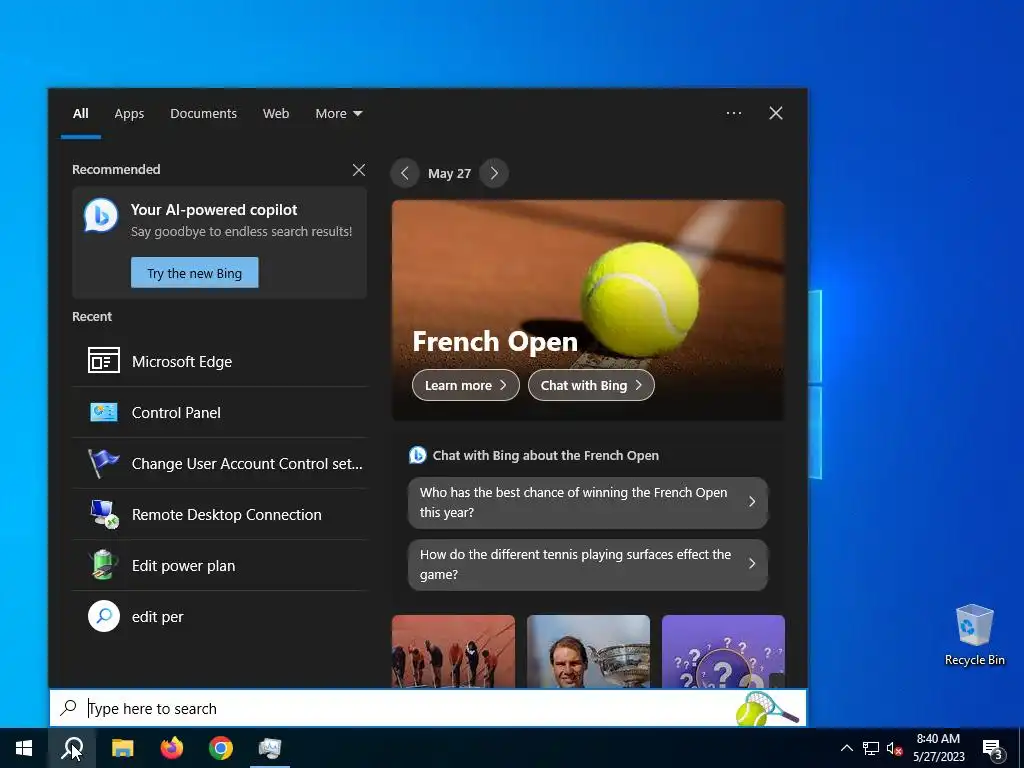Screen dimensions: 1024x768
Task: Click the 'Type here to search' field
Action: point(428,708)
